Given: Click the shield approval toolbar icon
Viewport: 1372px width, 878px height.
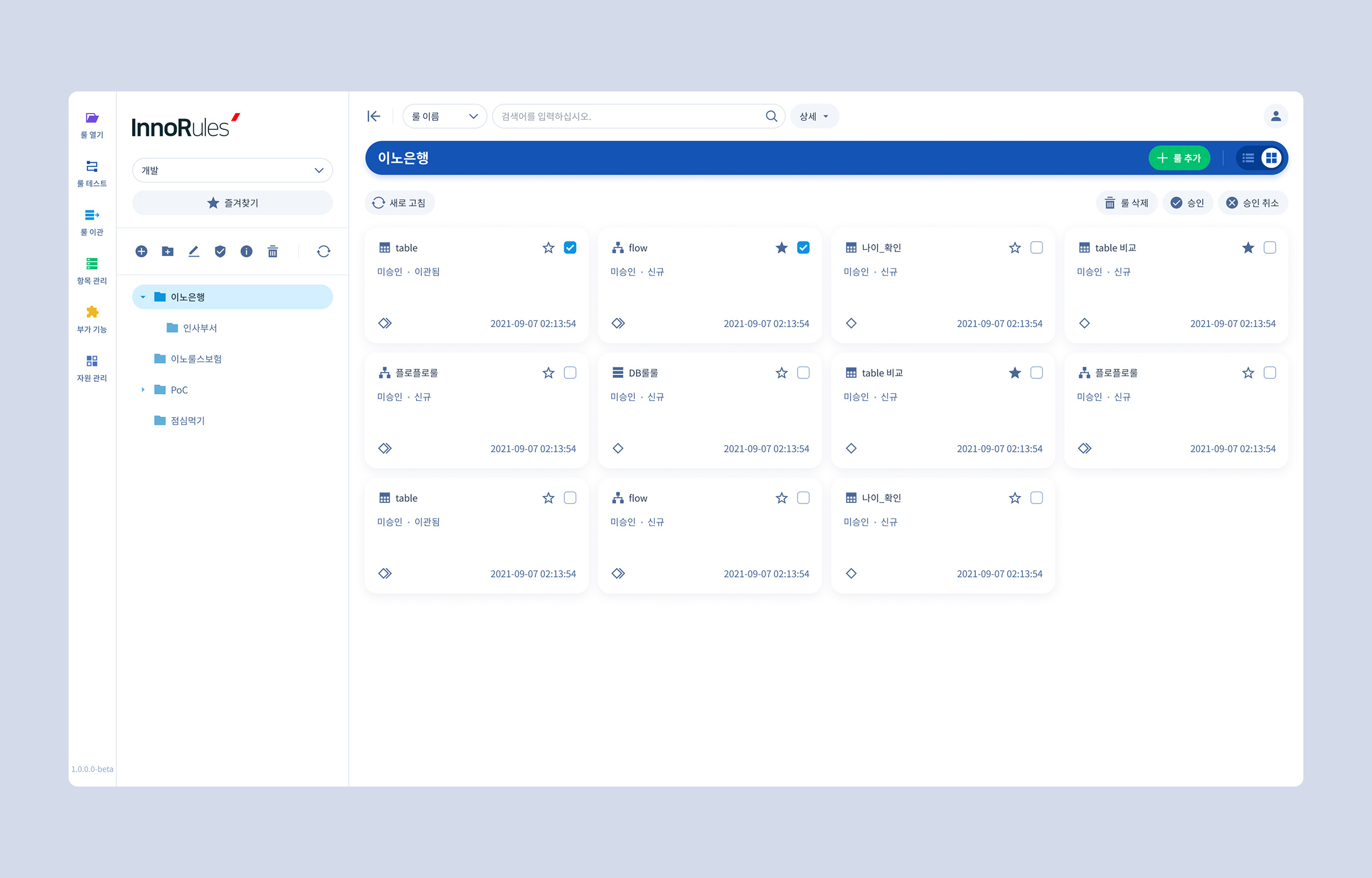Looking at the screenshot, I should click(220, 252).
